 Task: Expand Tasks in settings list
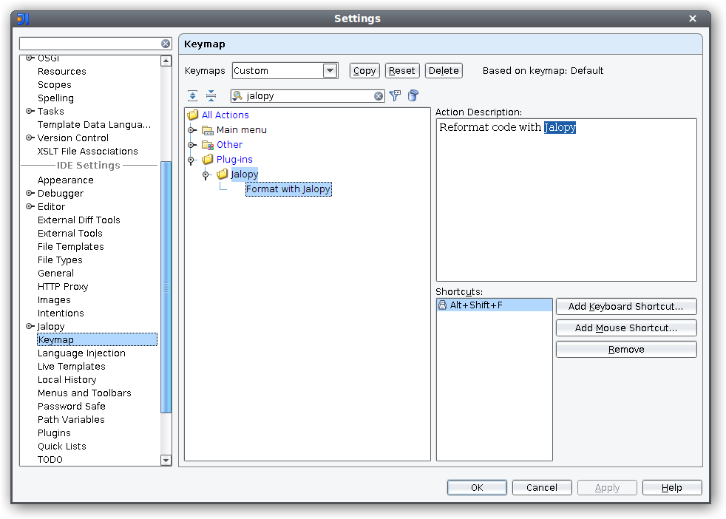click(30, 111)
